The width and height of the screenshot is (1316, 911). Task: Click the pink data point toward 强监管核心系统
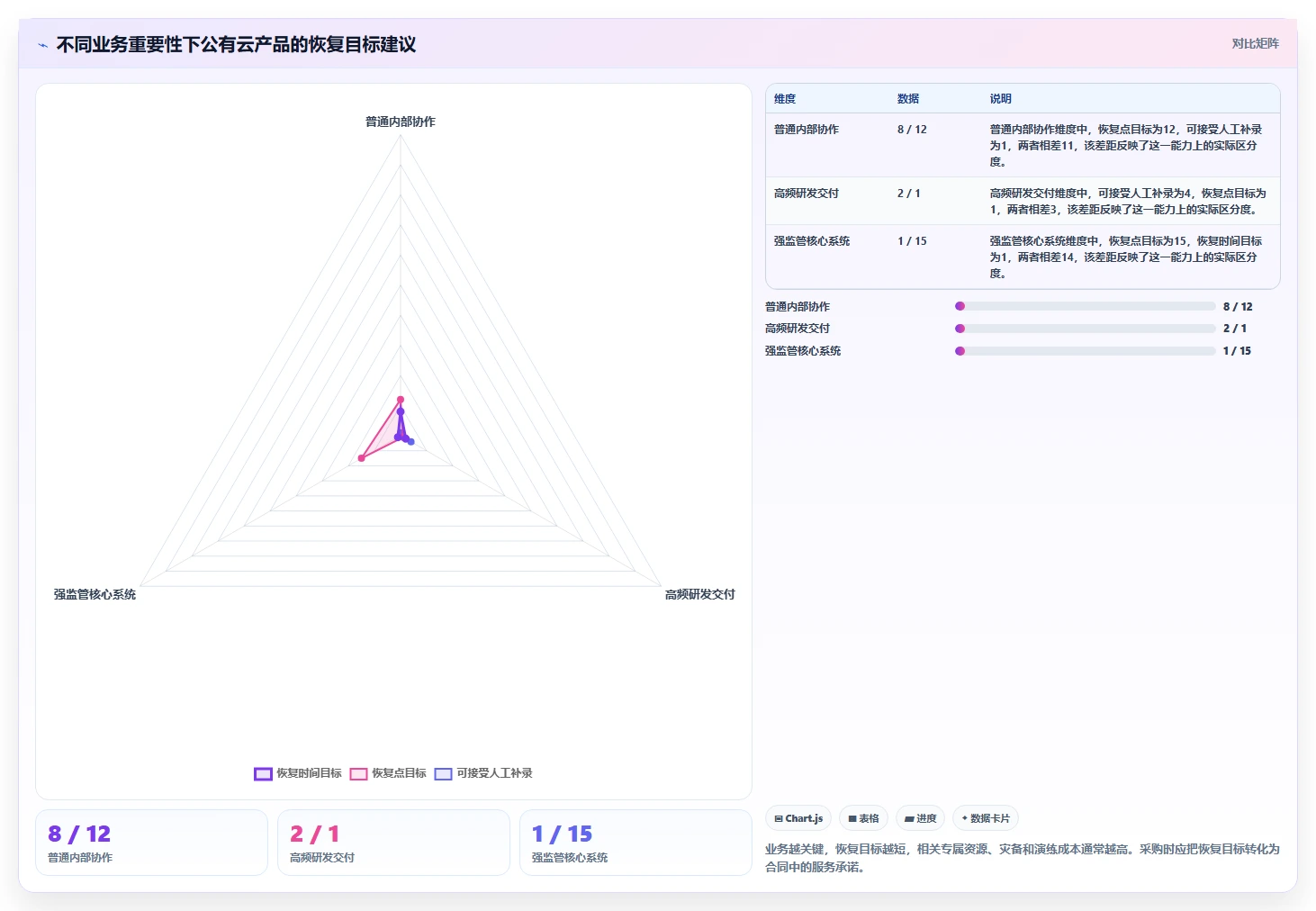tap(362, 458)
